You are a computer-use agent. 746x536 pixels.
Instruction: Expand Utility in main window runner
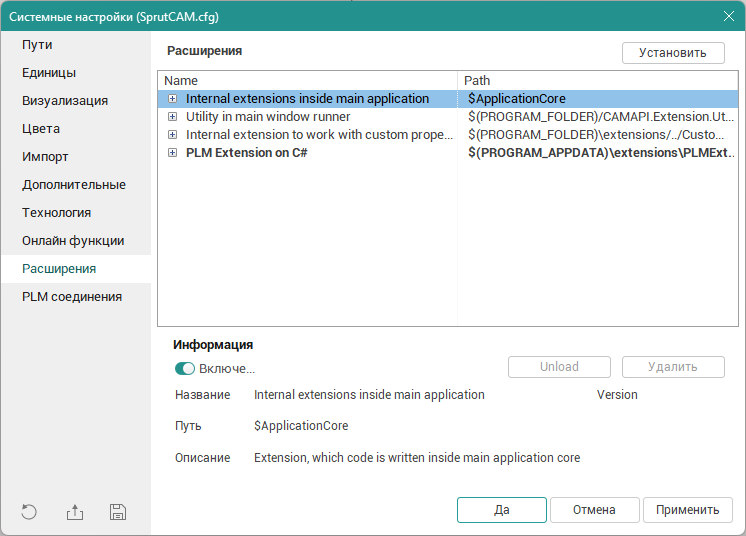pyautogui.click(x=173, y=117)
